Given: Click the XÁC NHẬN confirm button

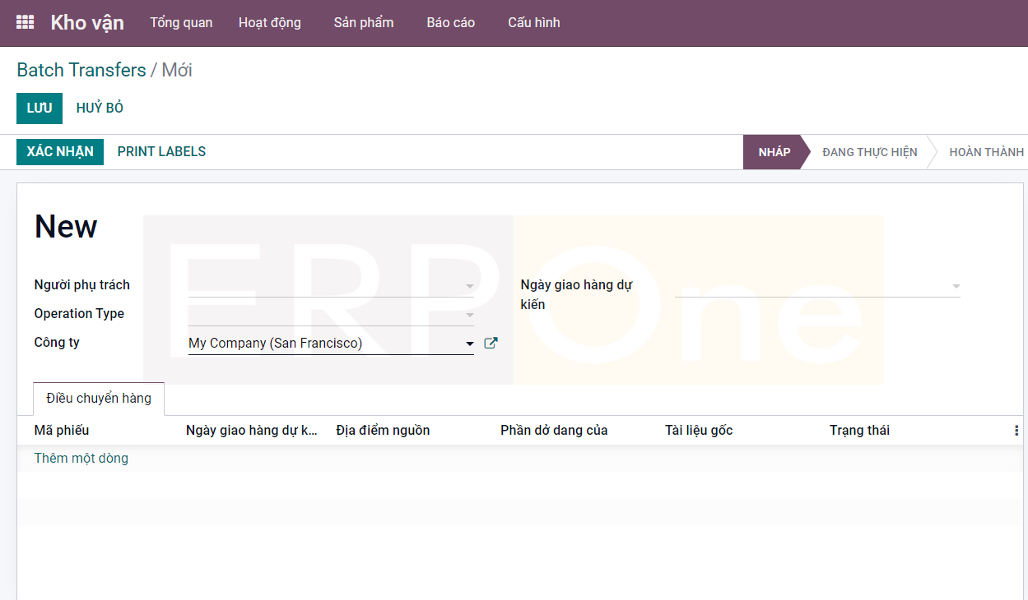Looking at the screenshot, I should 60,151.
